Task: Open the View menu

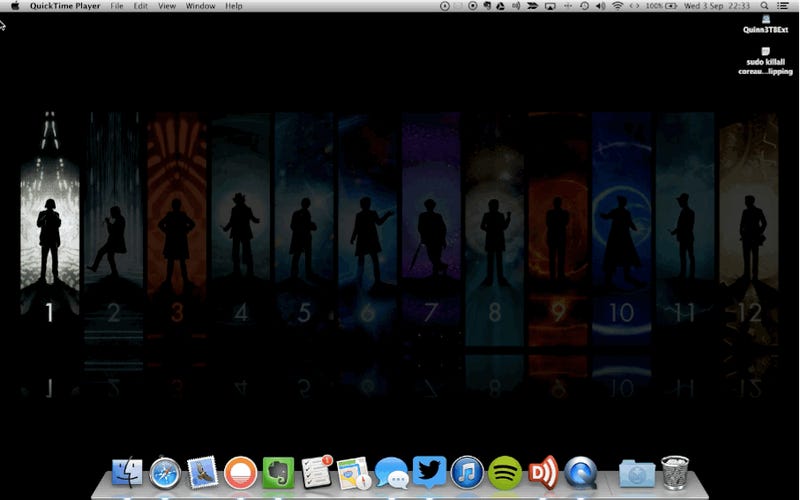Action: [x=167, y=6]
